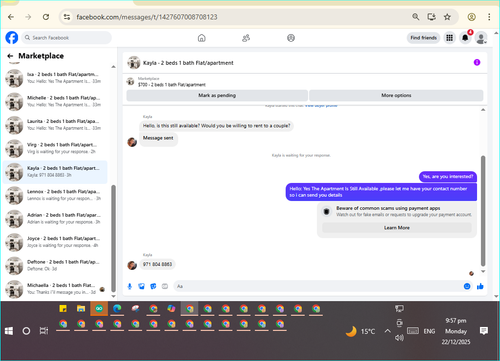This screenshot has width=500, height=361.
Task: Open the Chrome profile icon
Action: (471, 17)
